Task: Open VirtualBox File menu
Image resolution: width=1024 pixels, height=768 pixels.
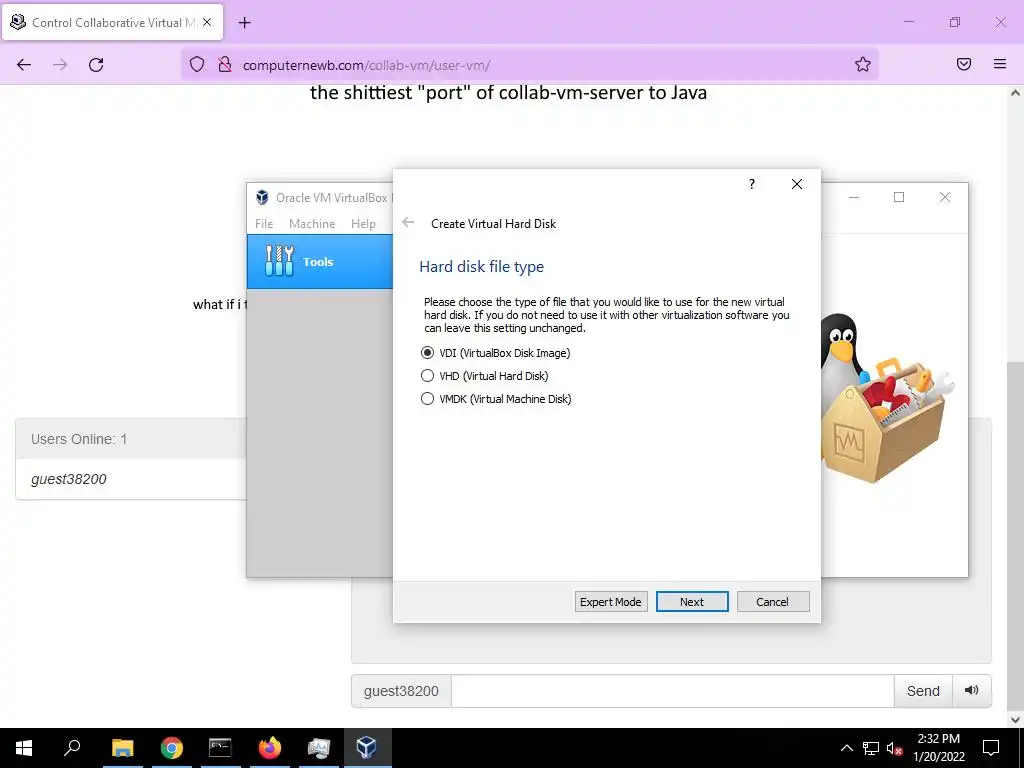Action: coord(264,223)
